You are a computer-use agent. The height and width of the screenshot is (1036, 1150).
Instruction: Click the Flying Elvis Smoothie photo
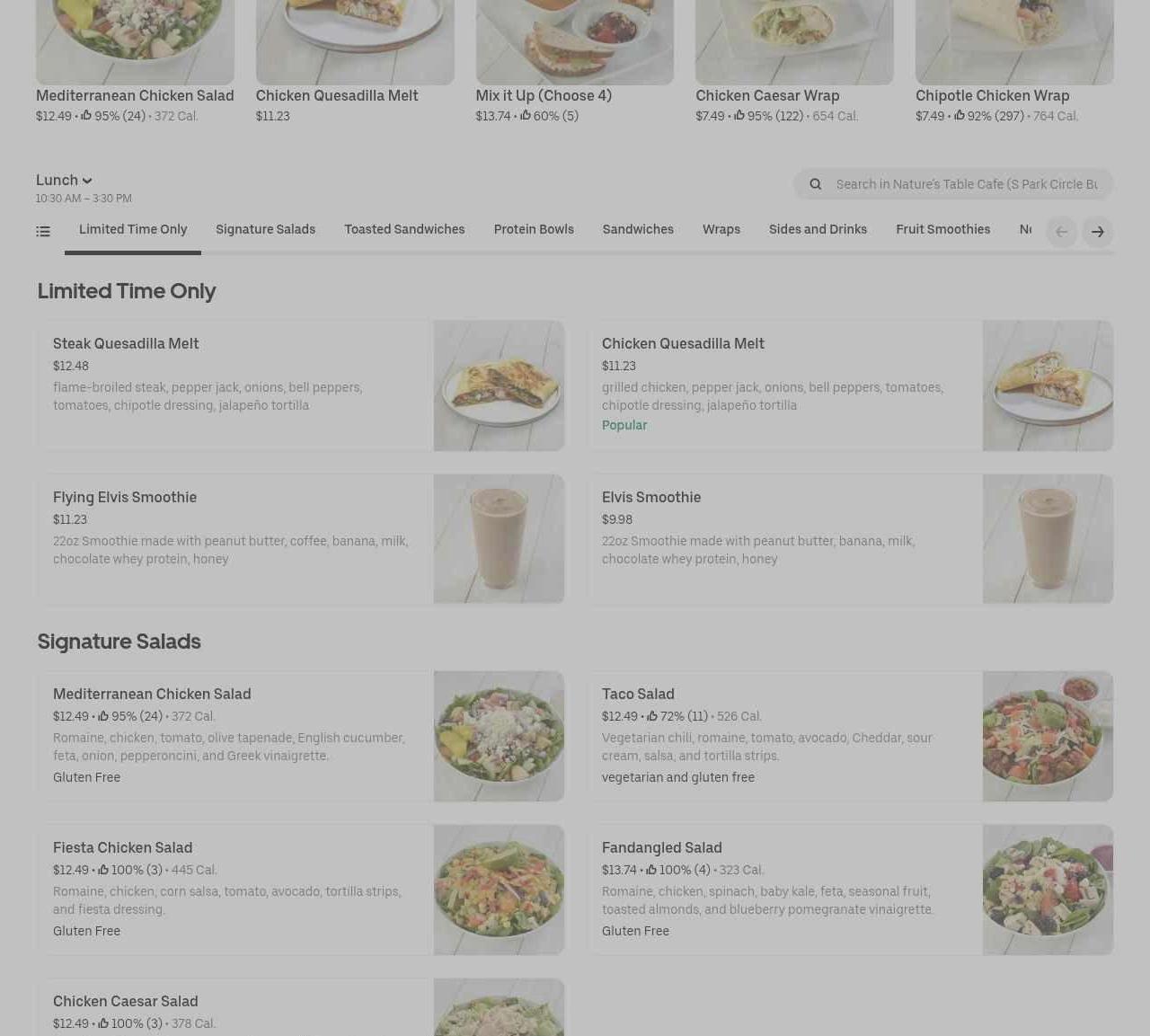[x=499, y=539]
